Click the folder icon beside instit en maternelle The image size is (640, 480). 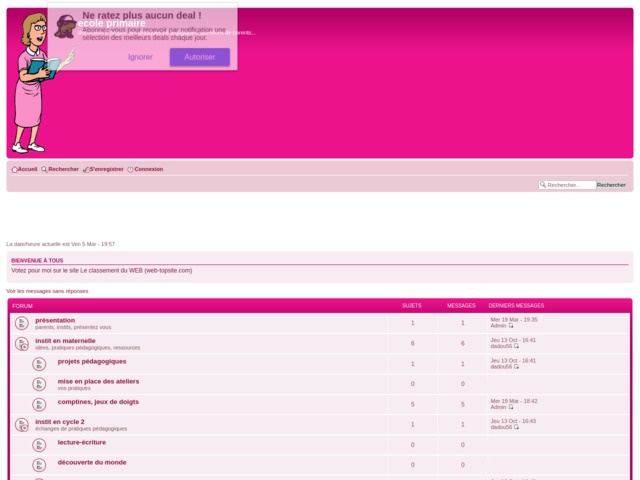point(21,343)
